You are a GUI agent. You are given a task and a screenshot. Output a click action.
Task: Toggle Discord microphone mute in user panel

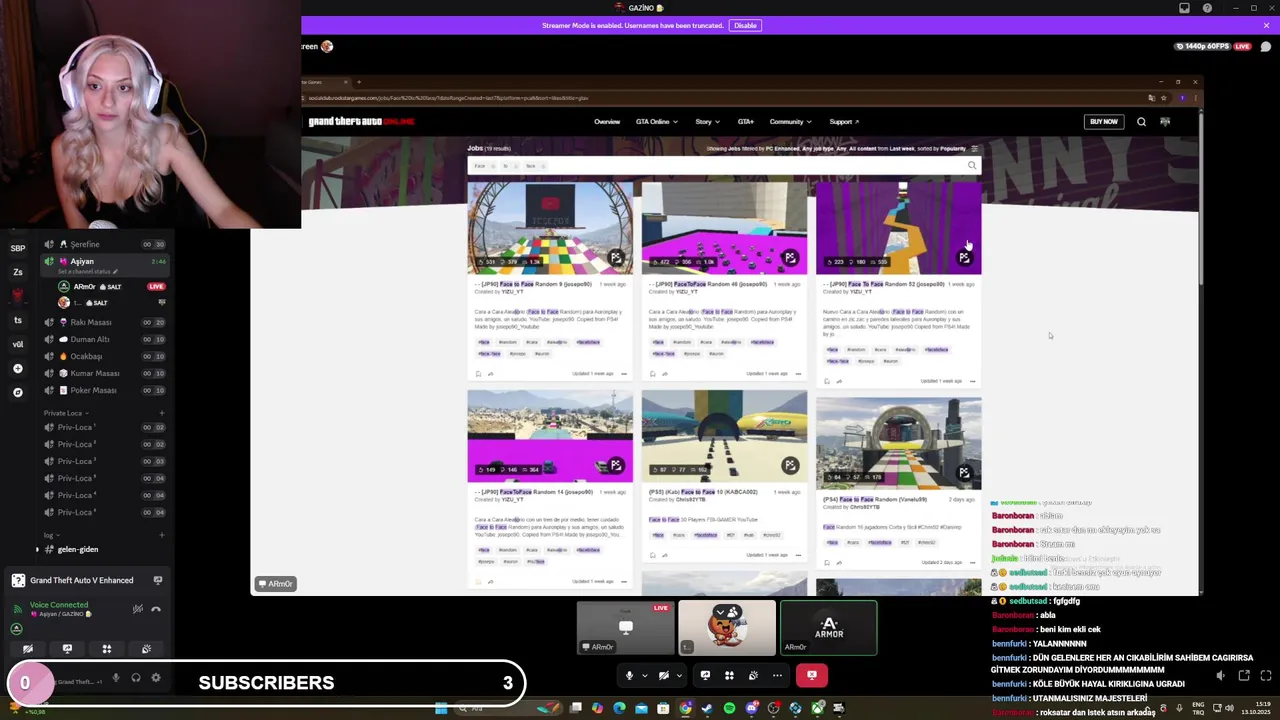[116, 678]
